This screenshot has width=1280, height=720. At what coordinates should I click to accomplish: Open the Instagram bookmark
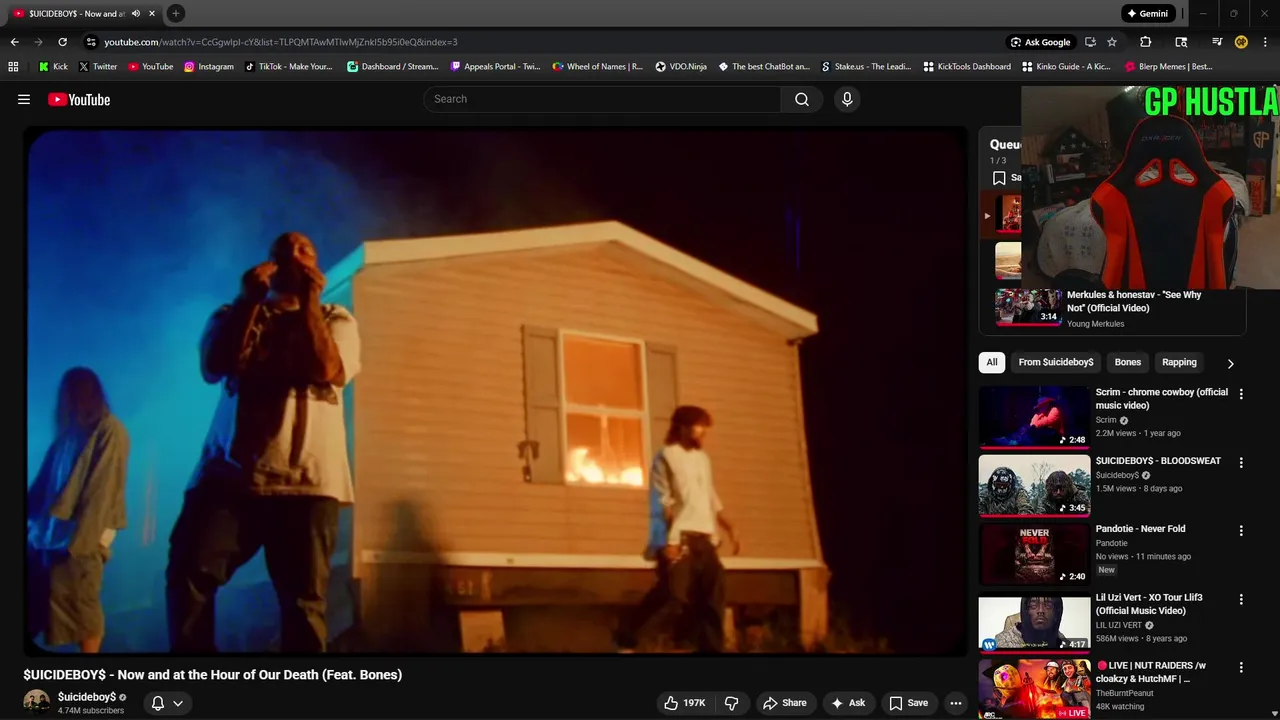[x=208, y=67]
